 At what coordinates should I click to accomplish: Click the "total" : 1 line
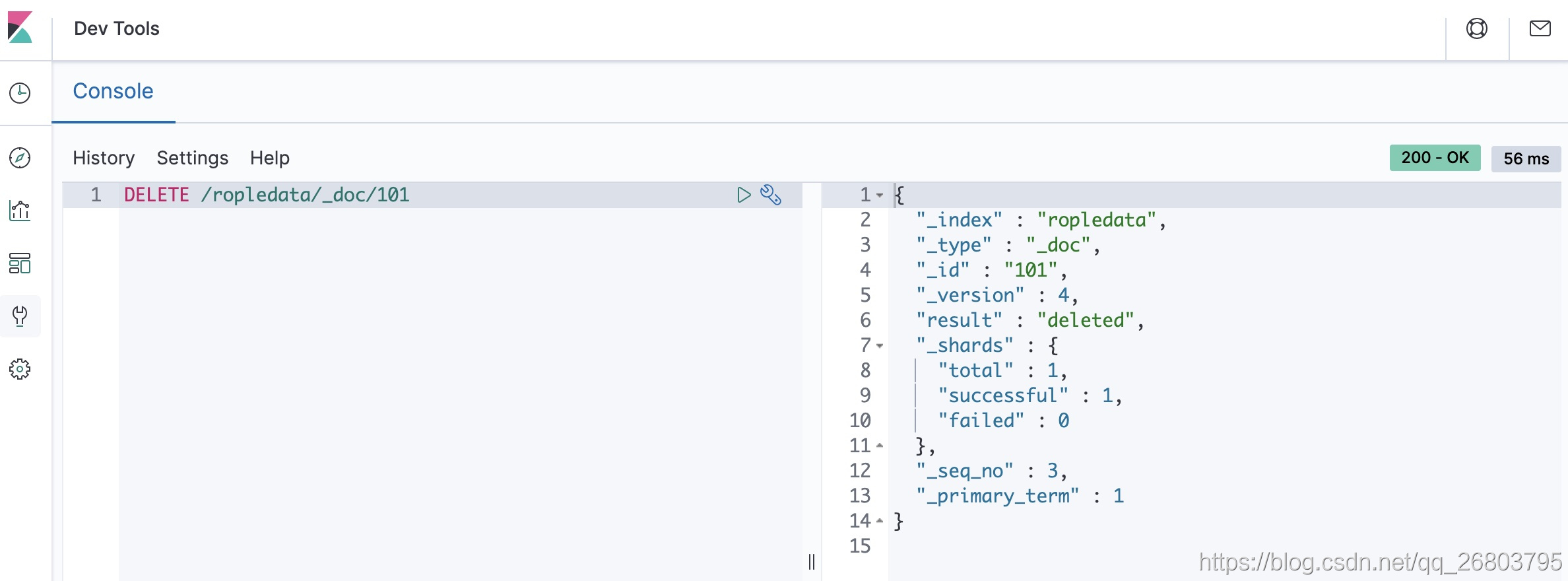click(x=1002, y=370)
